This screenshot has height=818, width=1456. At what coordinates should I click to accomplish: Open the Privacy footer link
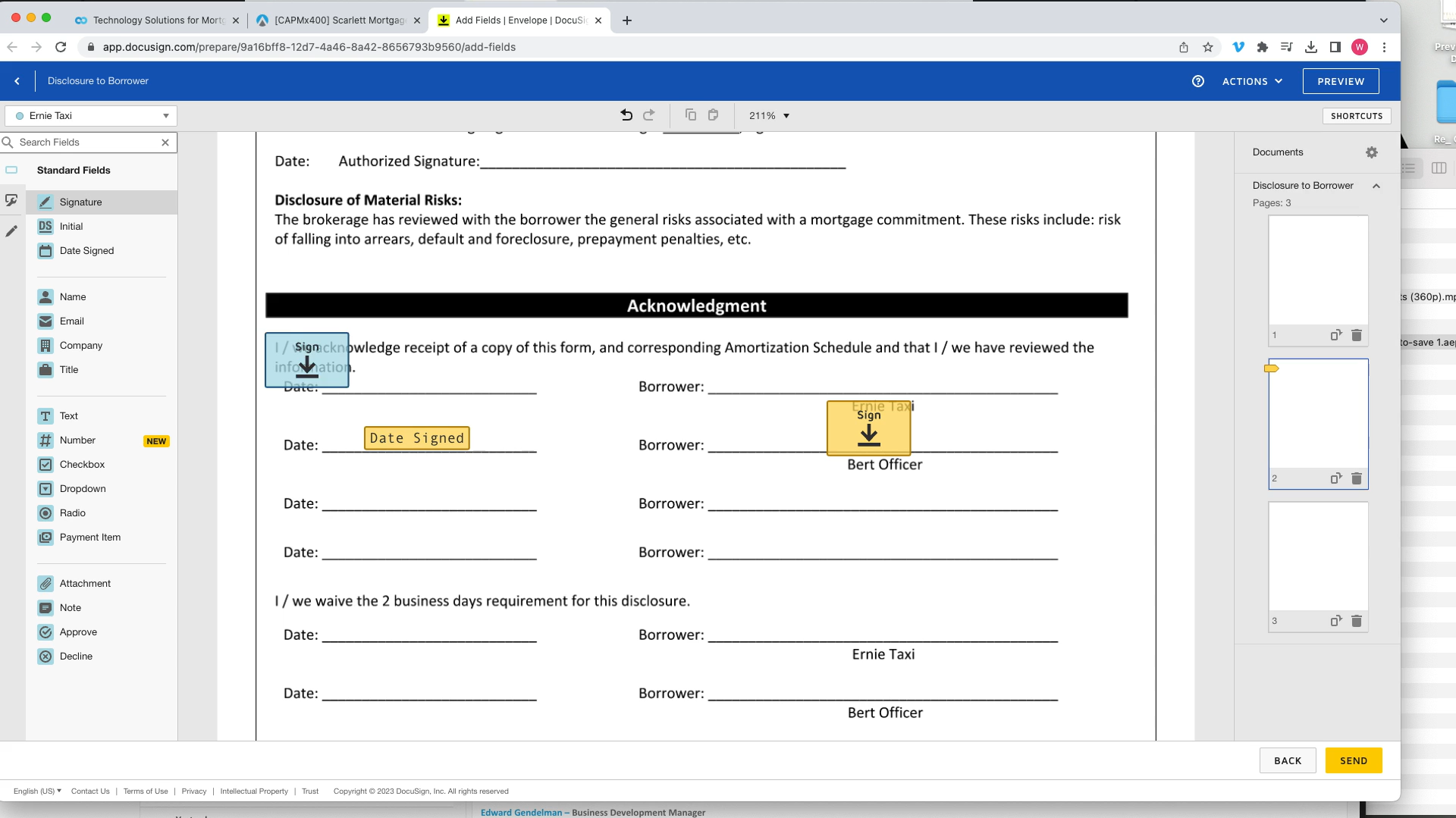(194, 791)
